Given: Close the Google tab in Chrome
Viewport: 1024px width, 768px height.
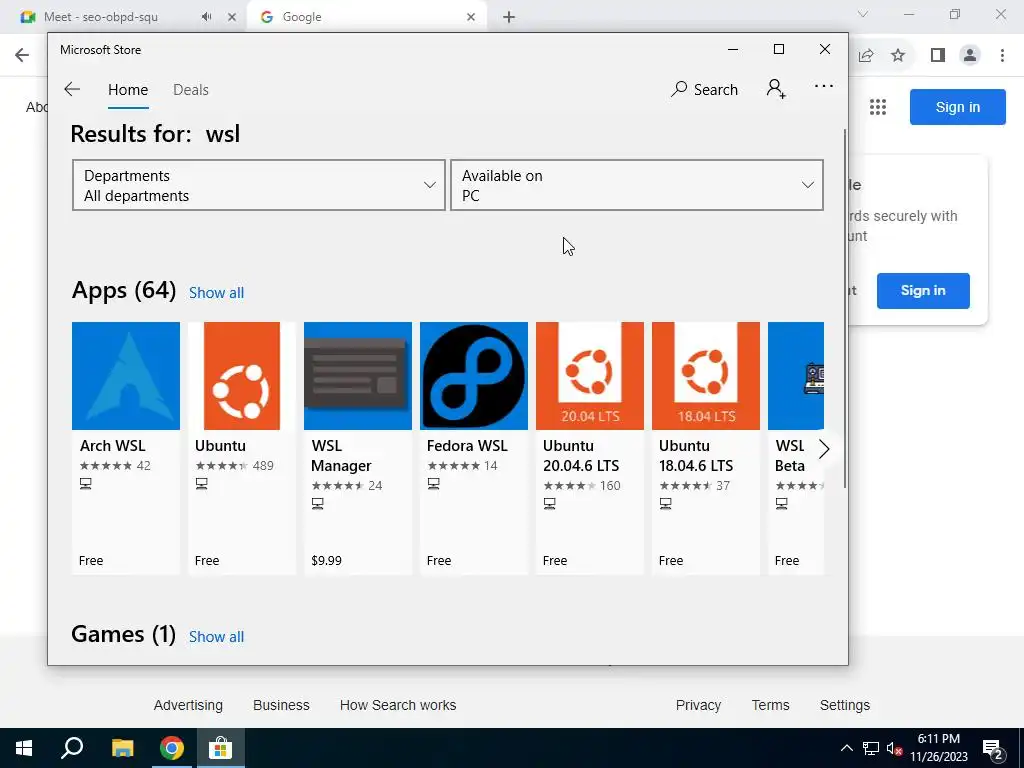Looking at the screenshot, I should (471, 17).
